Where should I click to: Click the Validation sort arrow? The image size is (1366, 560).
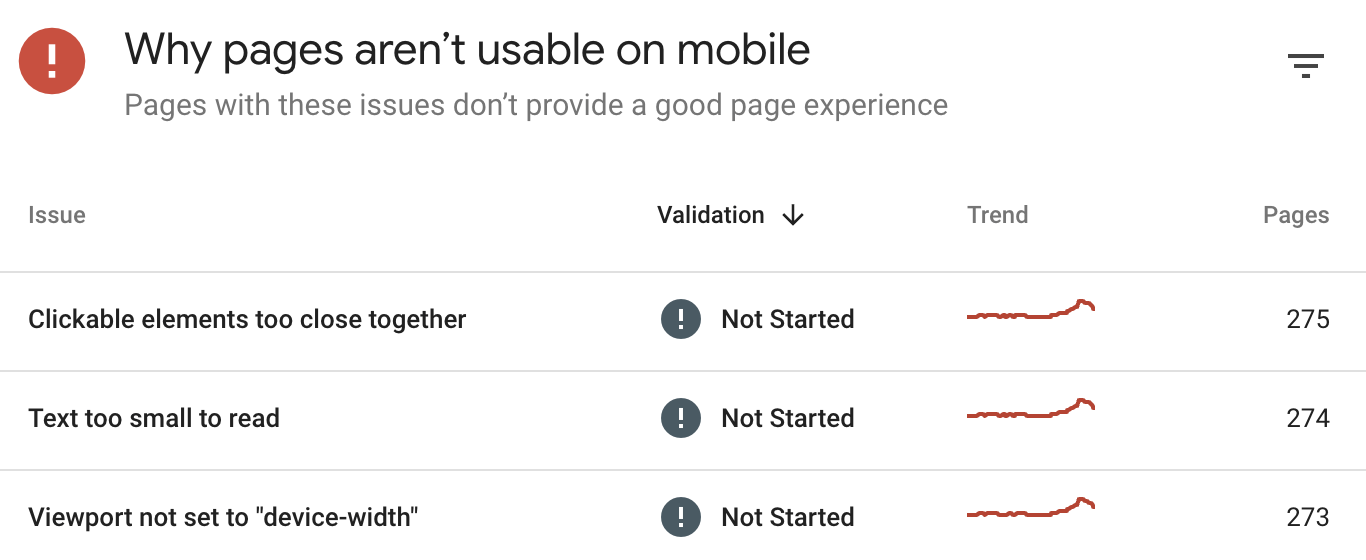point(793,215)
